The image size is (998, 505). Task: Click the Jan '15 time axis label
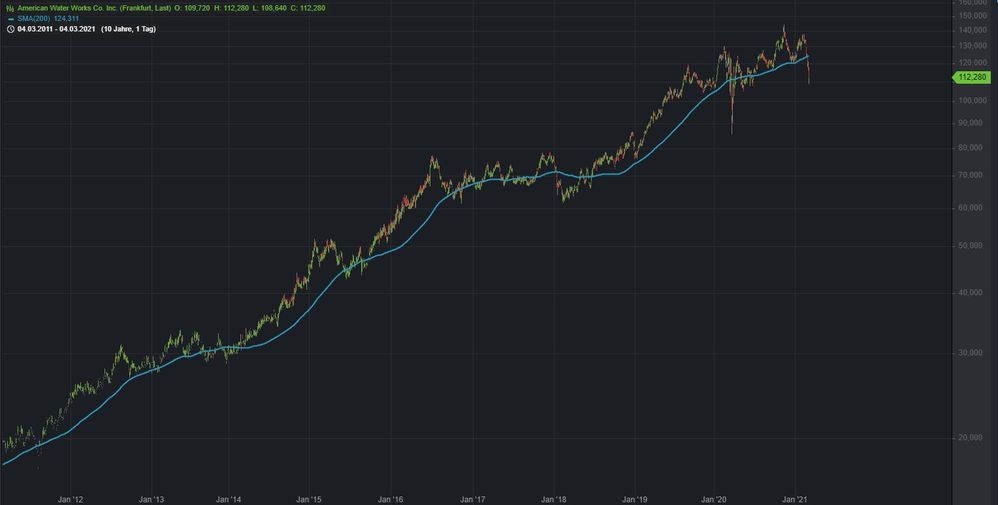click(x=309, y=498)
